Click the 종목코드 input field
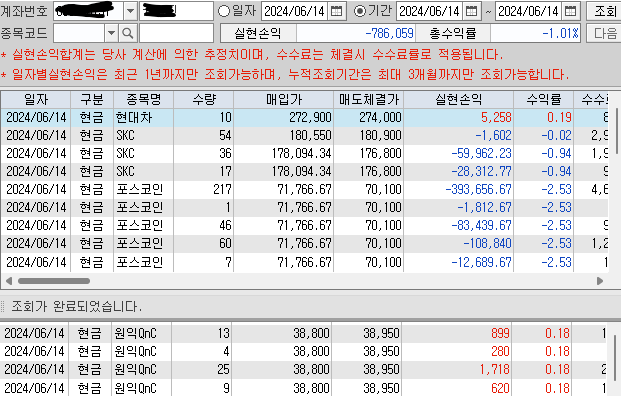Screen dimensions: 621x396 [x=79, y=33]
